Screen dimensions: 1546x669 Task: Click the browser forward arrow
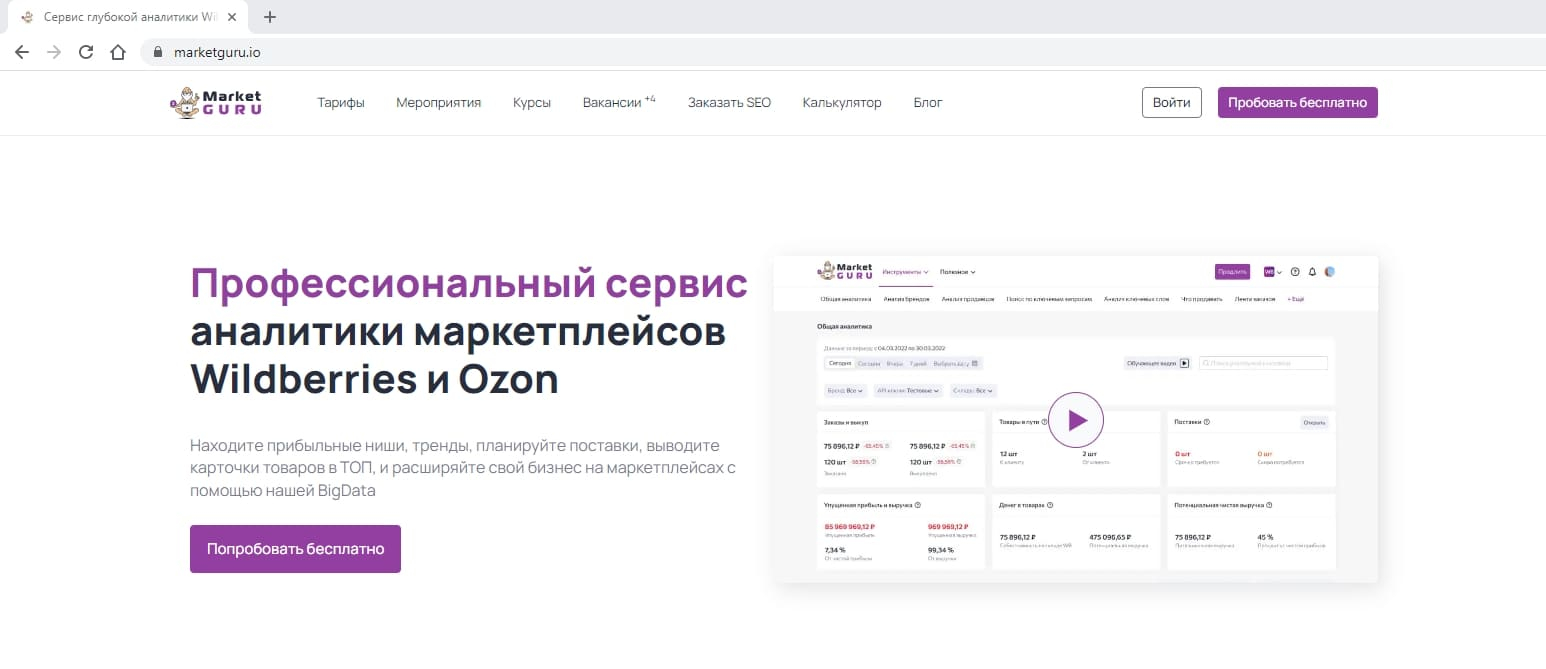point(54,52)
